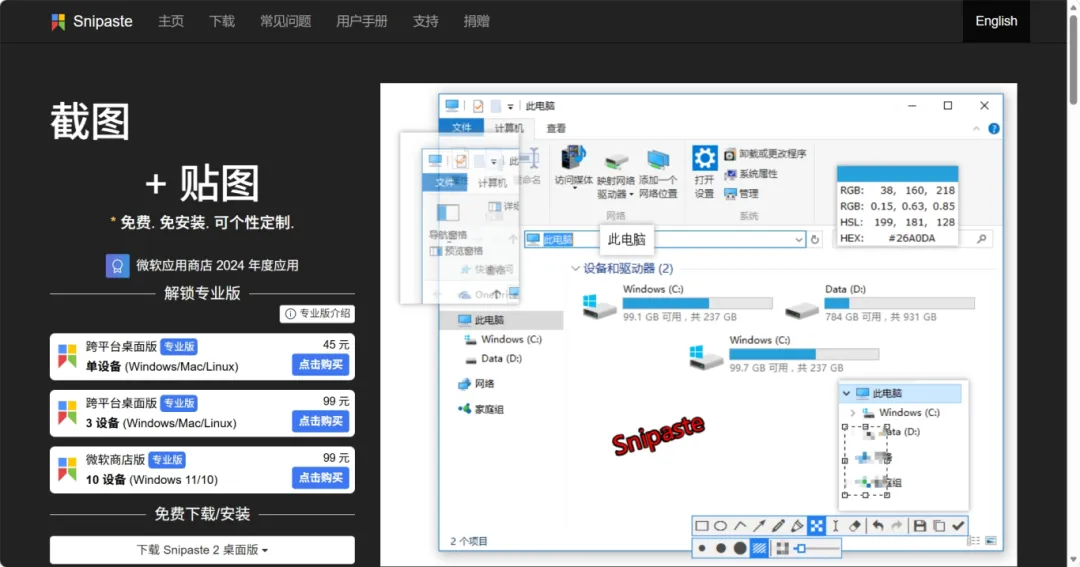Select the Eraser tool in the demo toolbar
The width and height of the screenshot is (1080, 567).
(x=855, y=526)
